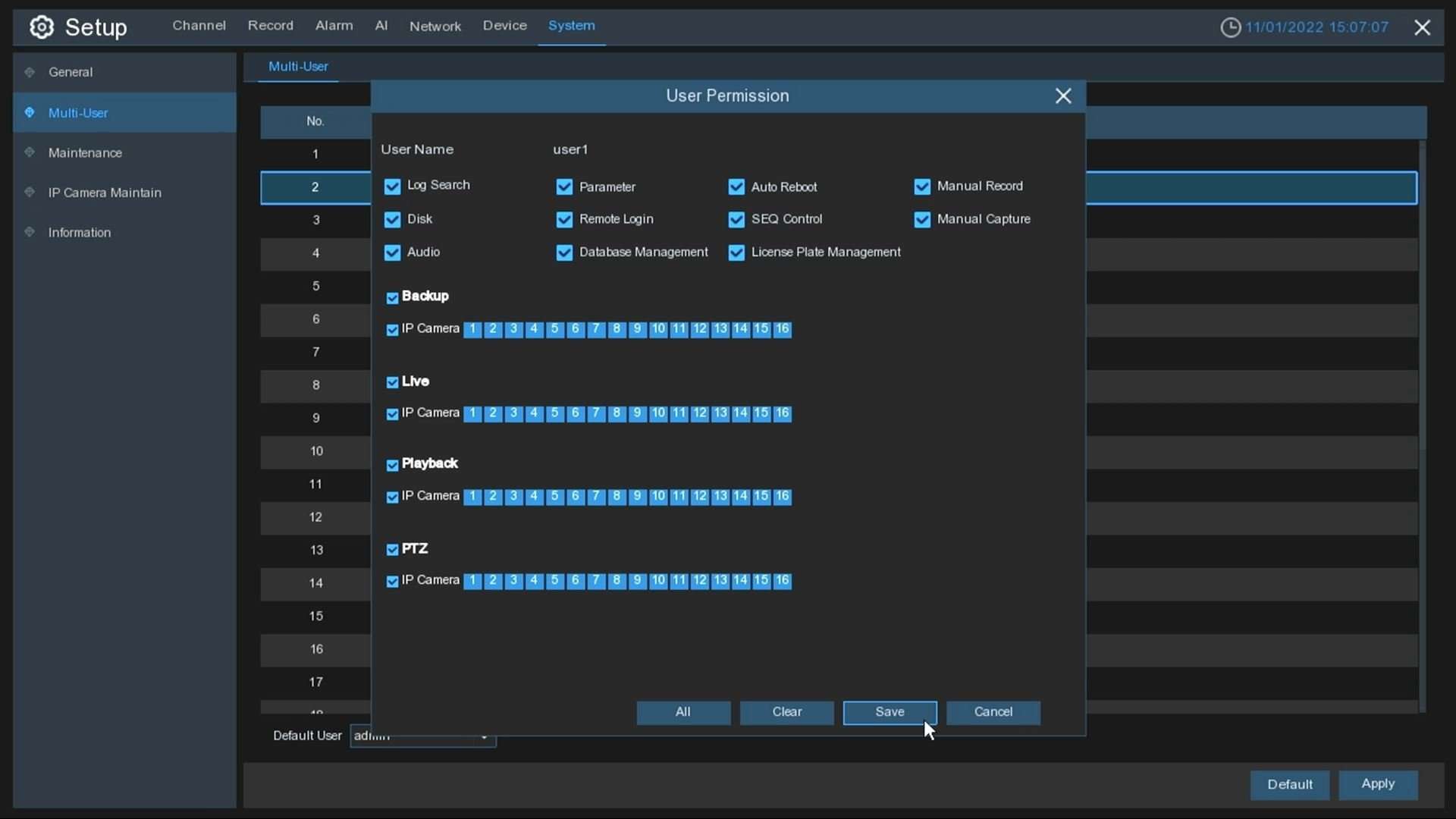Click the General sidebar bullet icon
Image resolution: width=1456 pixels, height=819 pixels.
click(x=30, y=72)
